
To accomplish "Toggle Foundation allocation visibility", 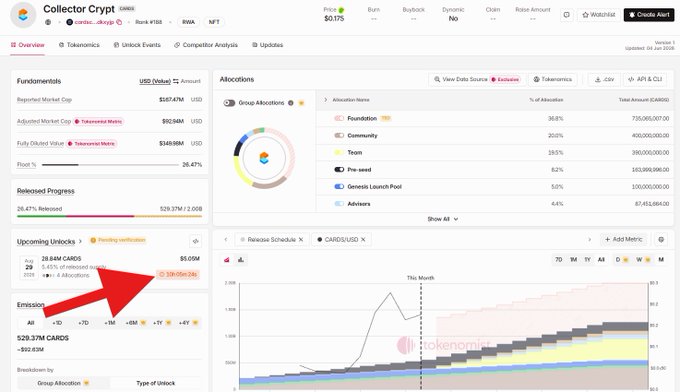I will pyautogui.click(x=339, y=118).
